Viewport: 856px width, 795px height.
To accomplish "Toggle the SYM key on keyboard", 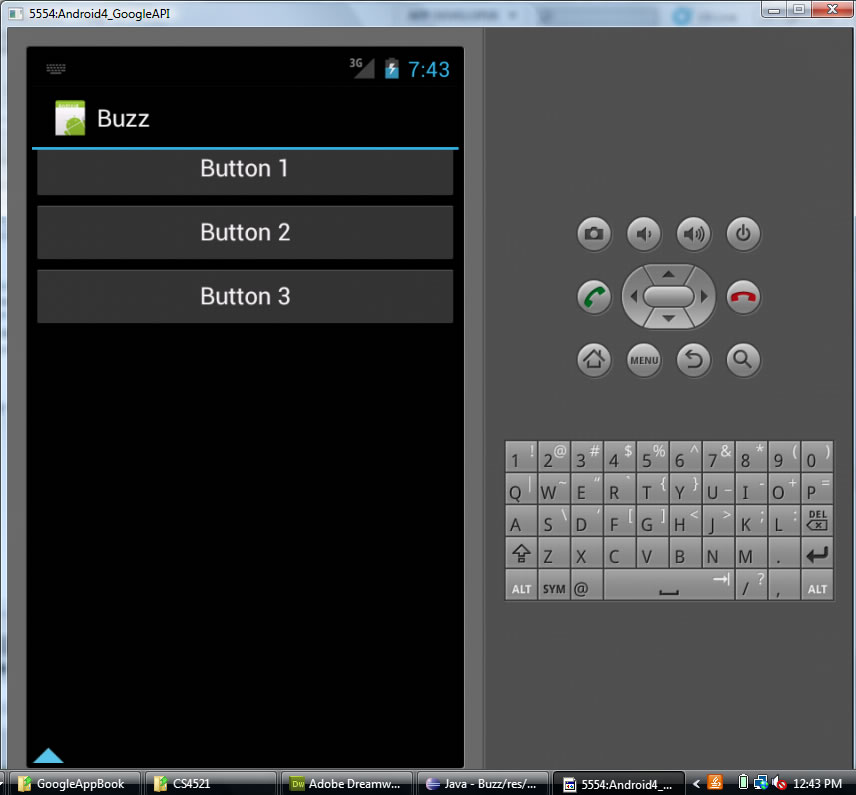I will [x=553, y=588].
